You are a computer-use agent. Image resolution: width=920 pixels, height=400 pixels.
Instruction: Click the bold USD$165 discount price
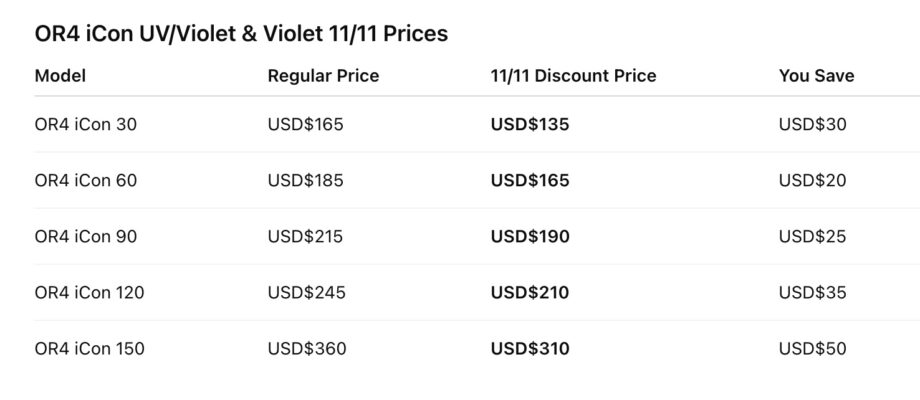(x=529, y=181)
